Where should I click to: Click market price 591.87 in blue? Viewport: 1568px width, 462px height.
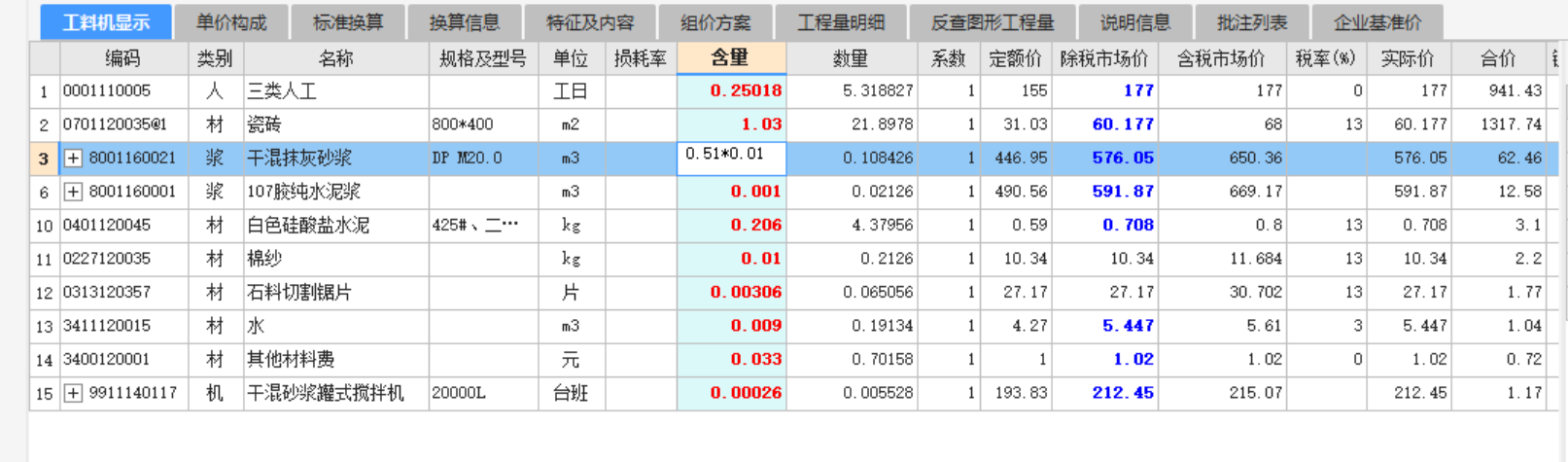1104,192
